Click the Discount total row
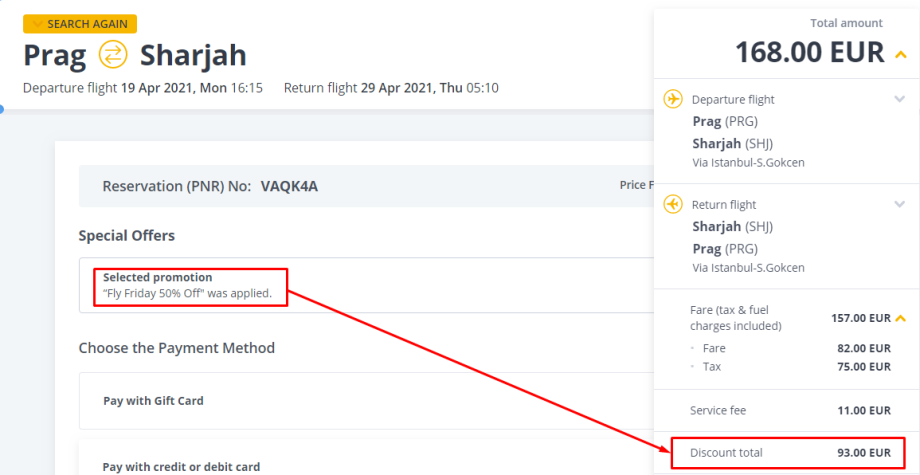The image size is (920, 475). click(x=789, y=453)
